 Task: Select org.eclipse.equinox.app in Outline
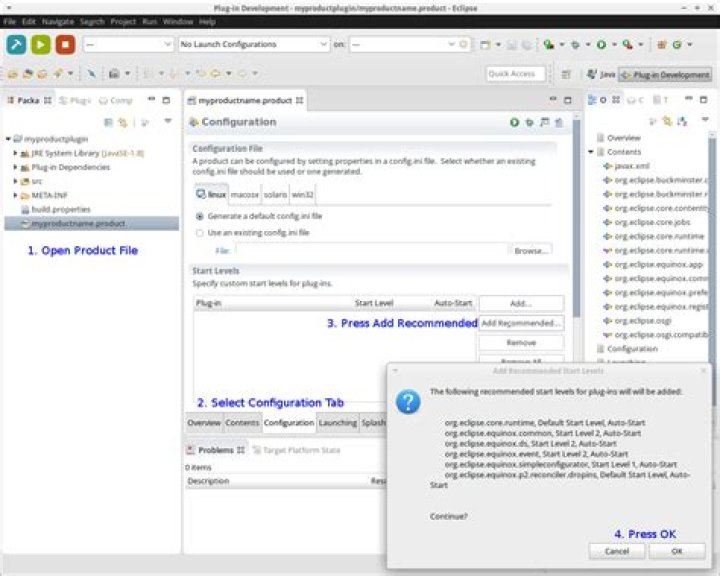(653, 265)
